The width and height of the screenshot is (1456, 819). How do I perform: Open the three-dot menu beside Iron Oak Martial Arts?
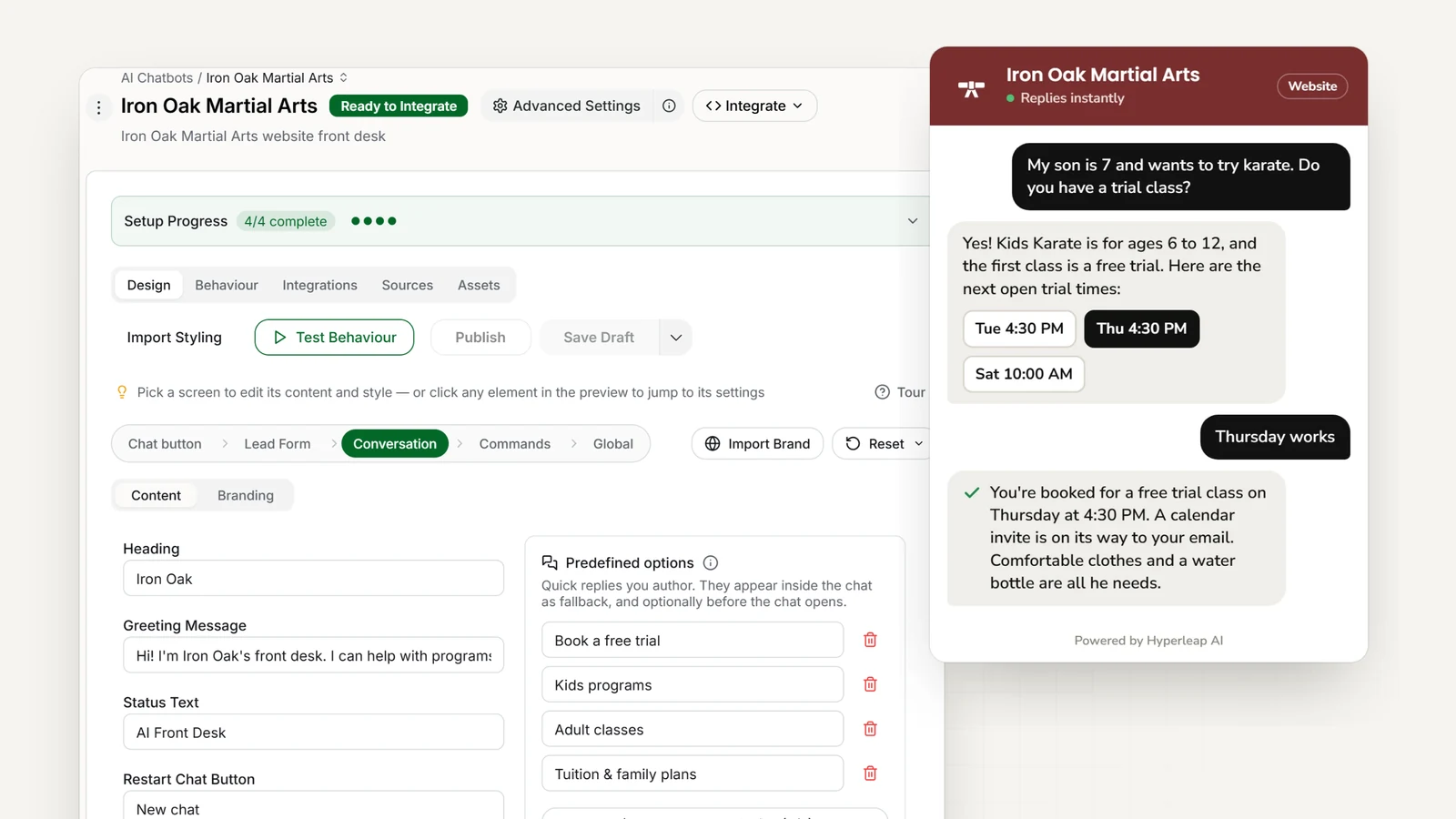click(x=99, y=107)
